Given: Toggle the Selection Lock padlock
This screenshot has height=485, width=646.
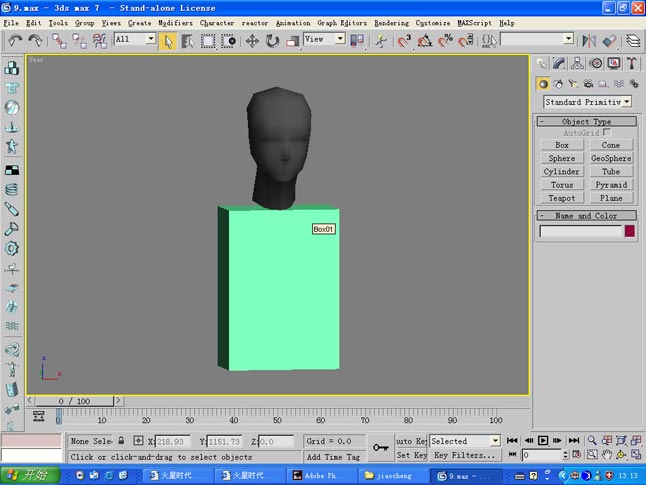Looking at the screenshot, I should pyautogui.click(x=121, y=440).
